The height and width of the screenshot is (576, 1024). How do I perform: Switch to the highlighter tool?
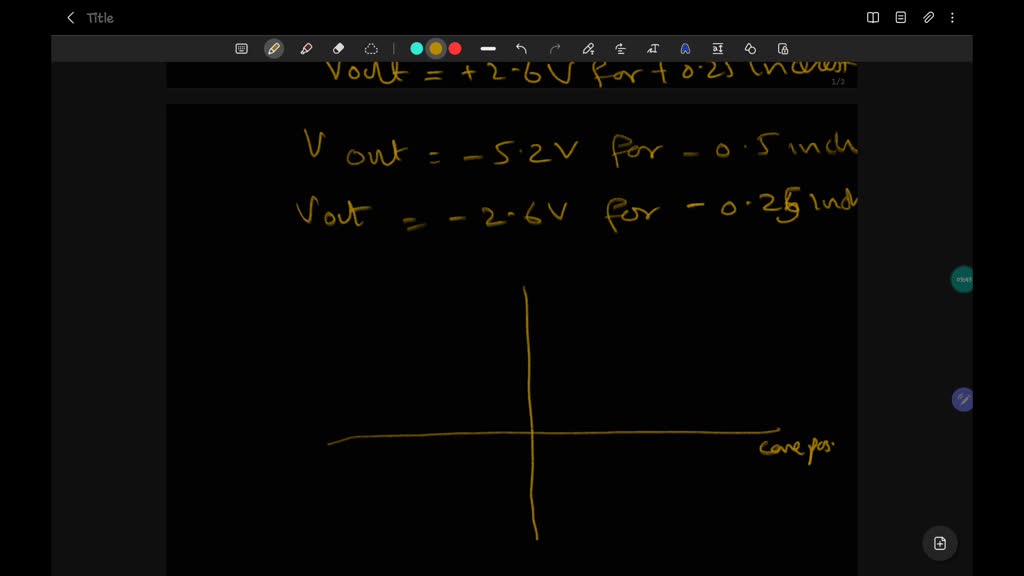[305, 47]
